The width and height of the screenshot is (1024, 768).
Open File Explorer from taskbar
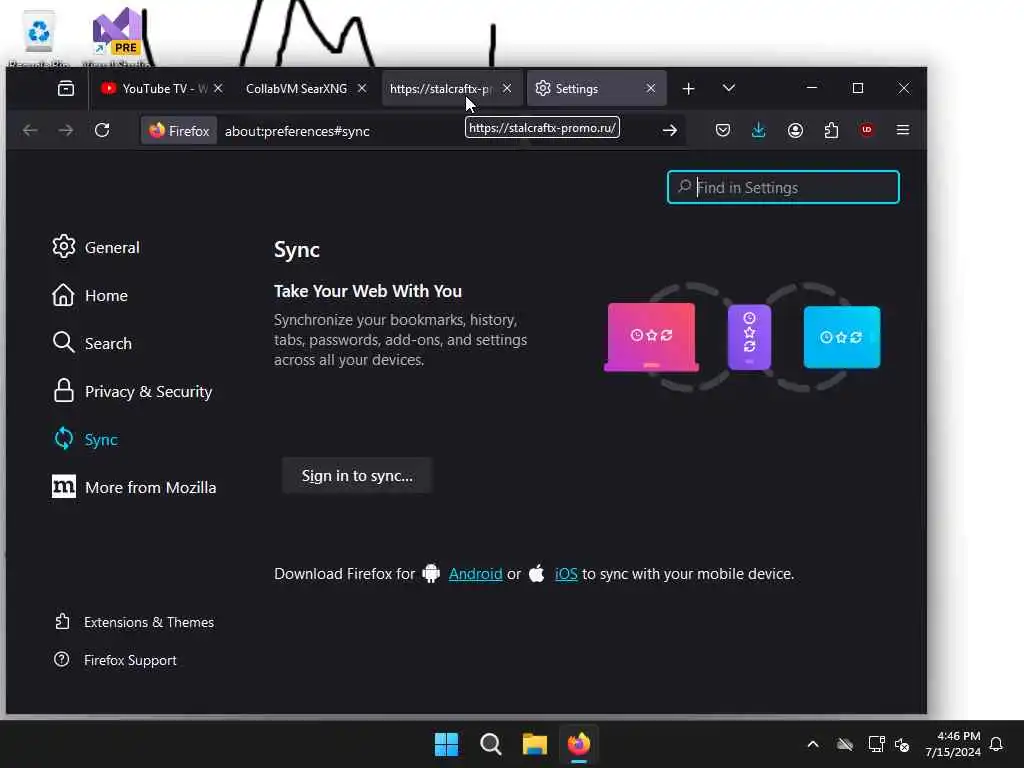[x=534, y=744]
